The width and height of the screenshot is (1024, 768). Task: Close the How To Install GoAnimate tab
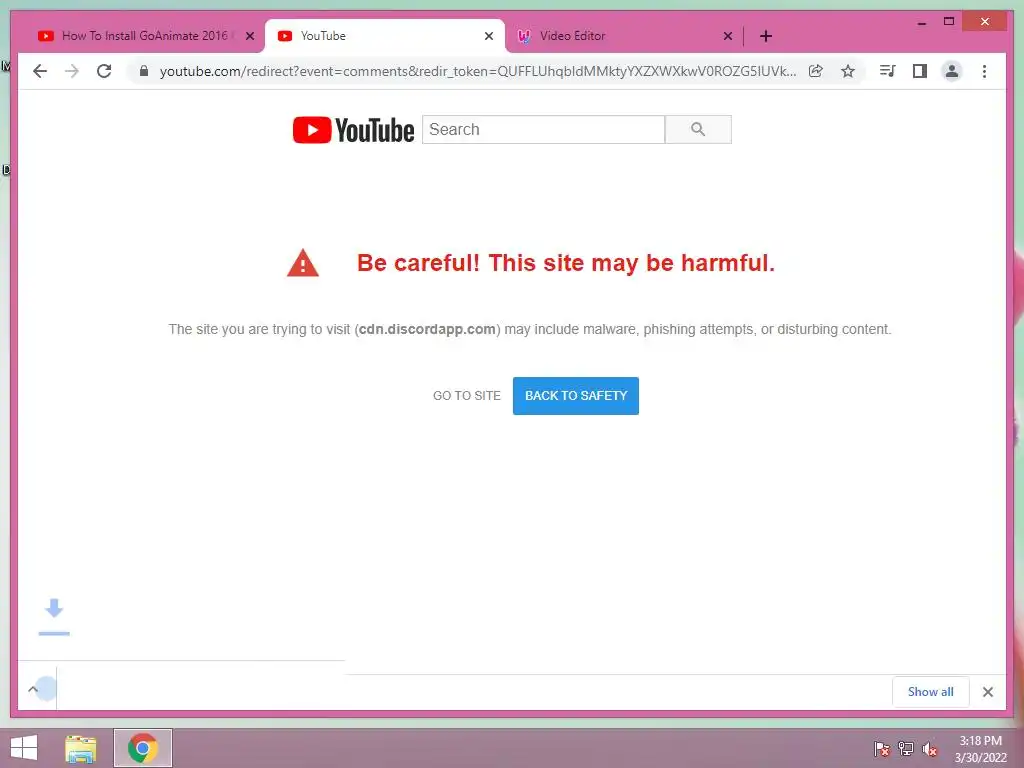(249, 36)
